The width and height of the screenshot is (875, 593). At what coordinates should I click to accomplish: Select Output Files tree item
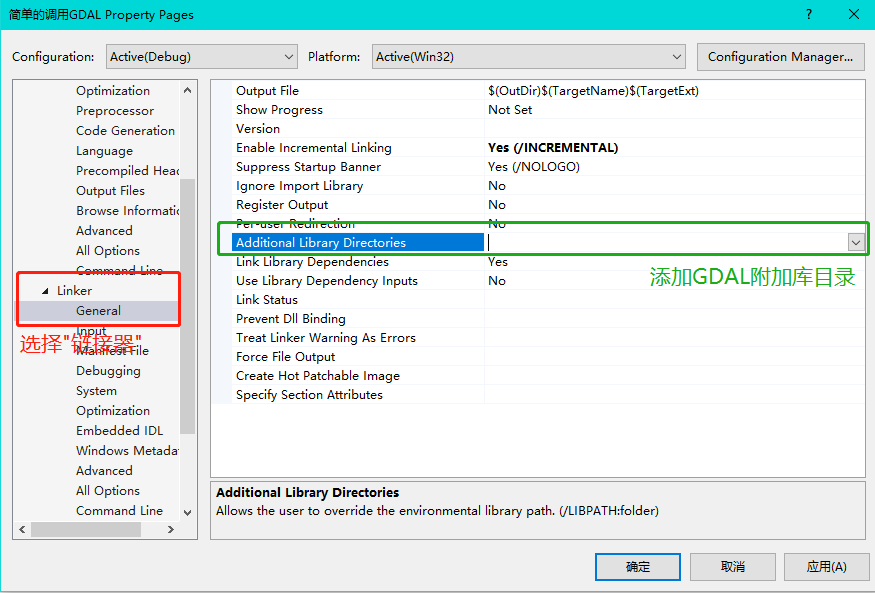pyautogui.click(x=110, y=191)
